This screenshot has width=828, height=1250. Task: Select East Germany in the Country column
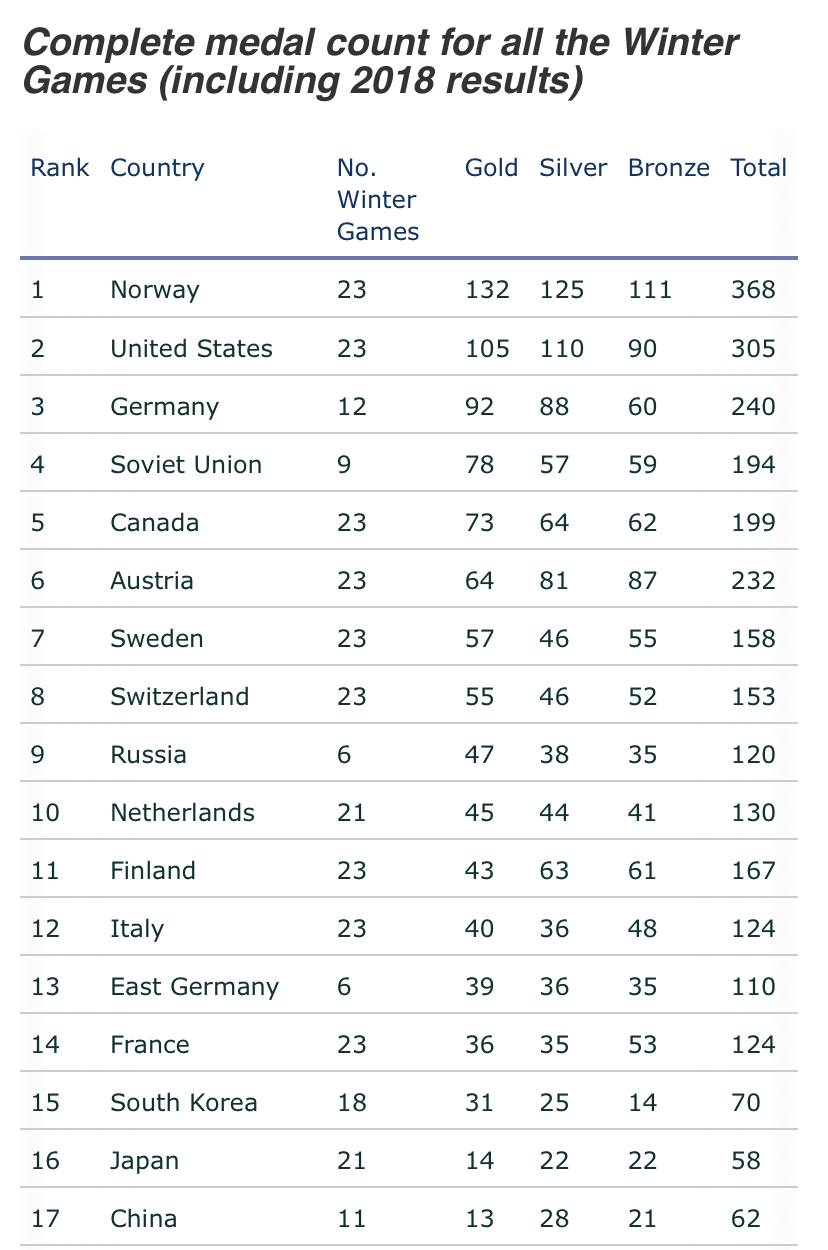(x=194, y=986)
